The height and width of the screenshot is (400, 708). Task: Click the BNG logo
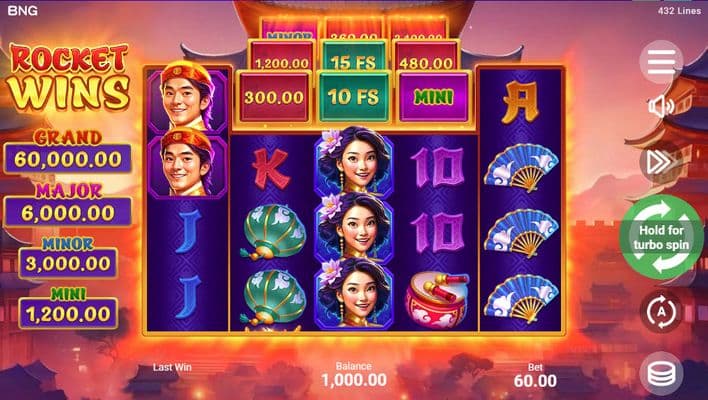click(23, 10)
